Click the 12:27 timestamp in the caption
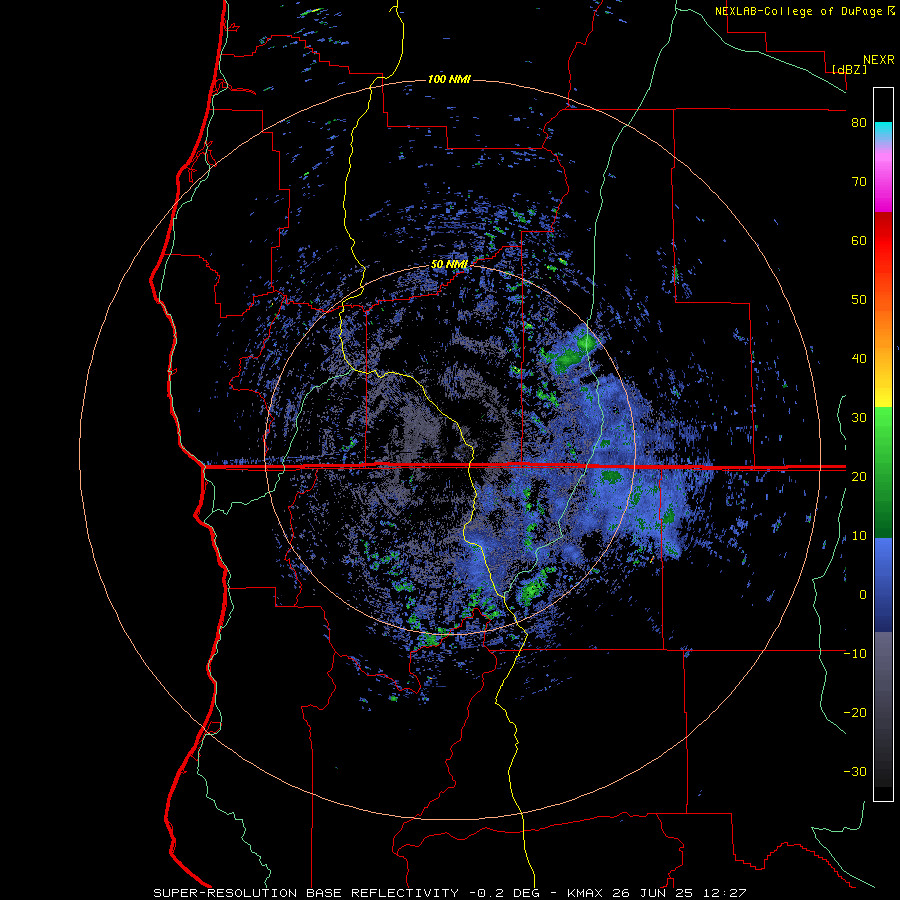 724,893
